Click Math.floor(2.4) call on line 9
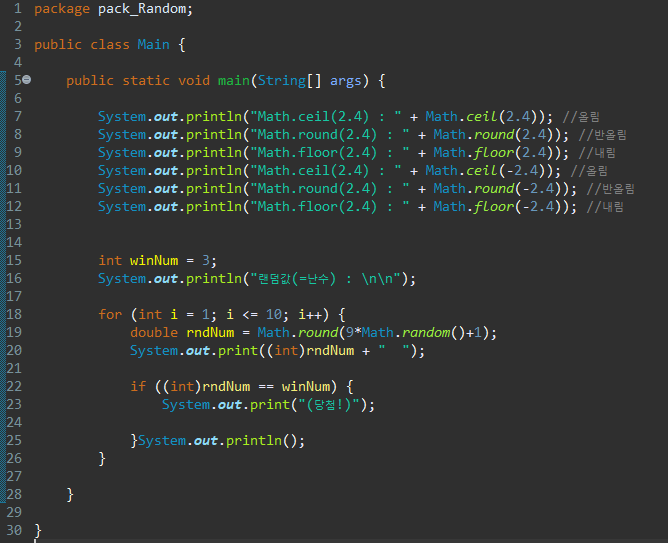 point(496,152)
